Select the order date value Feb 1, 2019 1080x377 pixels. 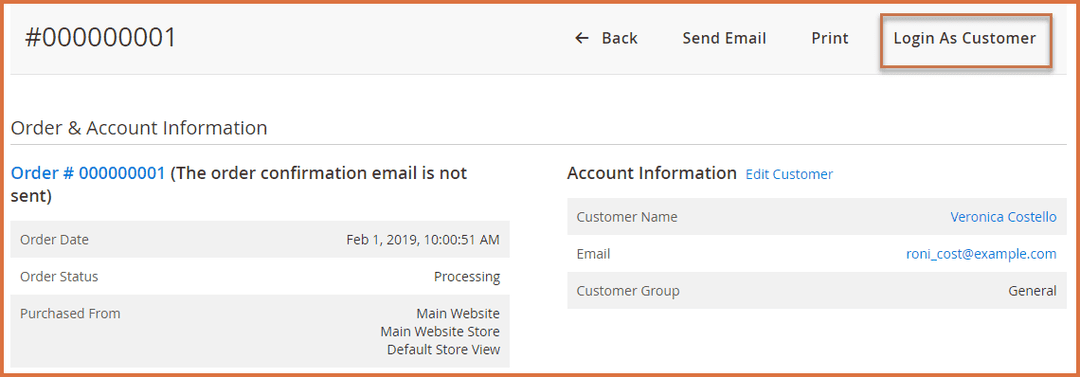(423, 240)
